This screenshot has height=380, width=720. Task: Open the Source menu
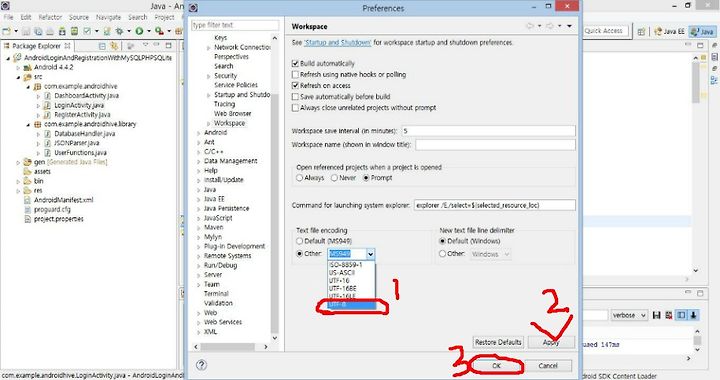79,17
